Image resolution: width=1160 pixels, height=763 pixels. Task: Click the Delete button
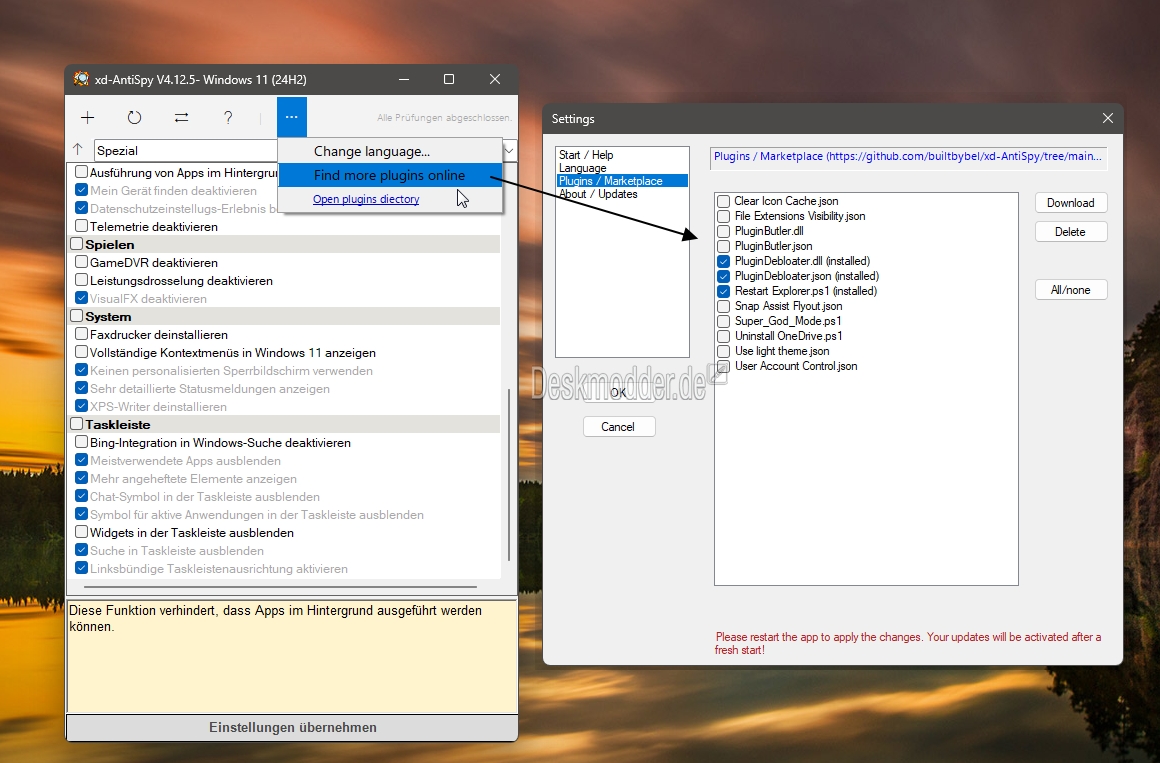point(1070,232)
